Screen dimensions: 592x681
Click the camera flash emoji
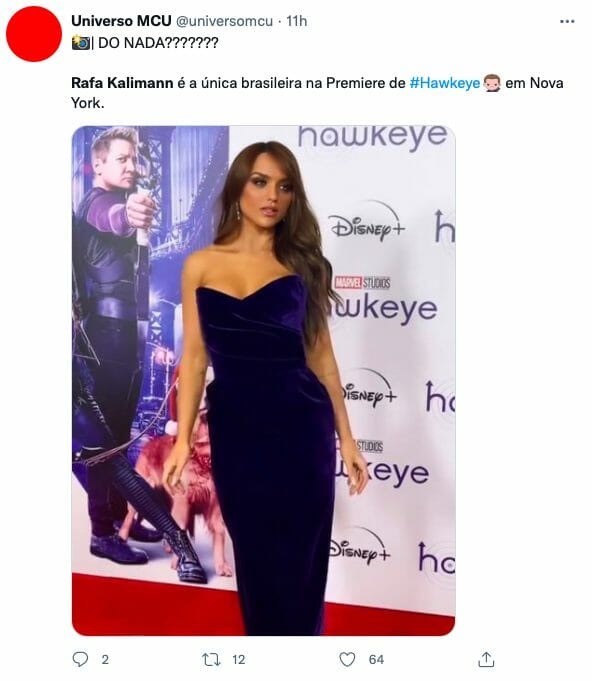click(81, 43)
